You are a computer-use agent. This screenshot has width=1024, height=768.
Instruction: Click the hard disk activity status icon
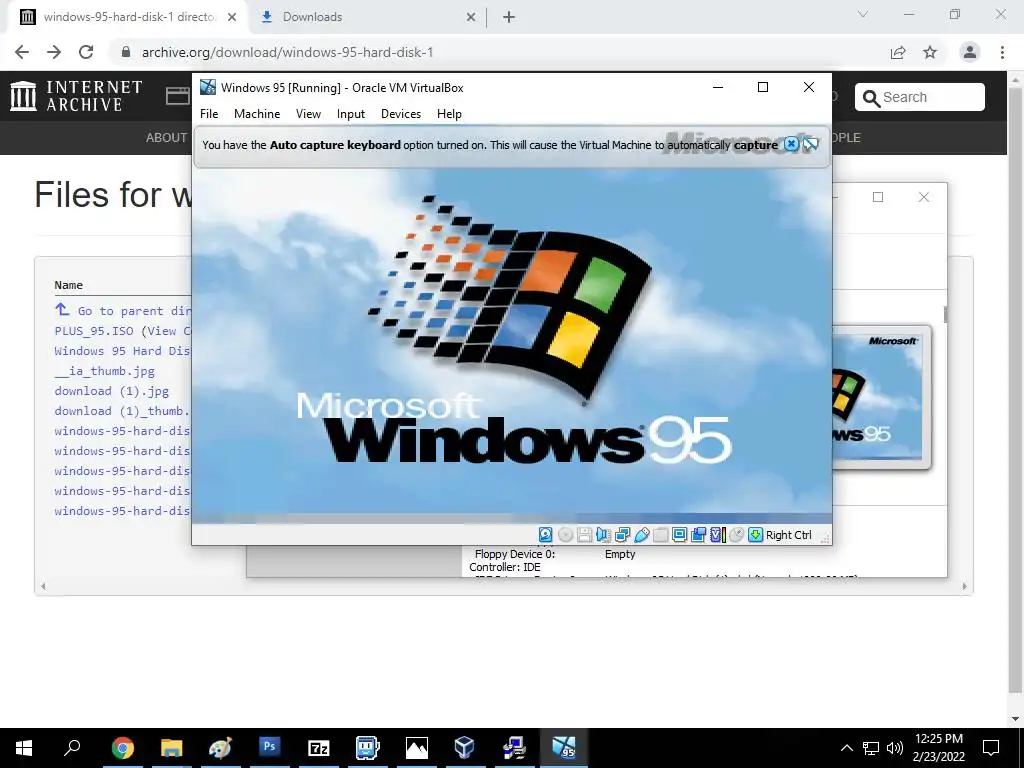tap(545, 535)
